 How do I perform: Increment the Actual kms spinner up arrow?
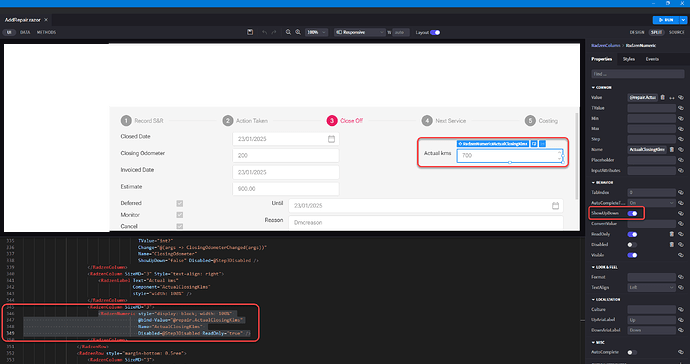[x=559, y=153]
